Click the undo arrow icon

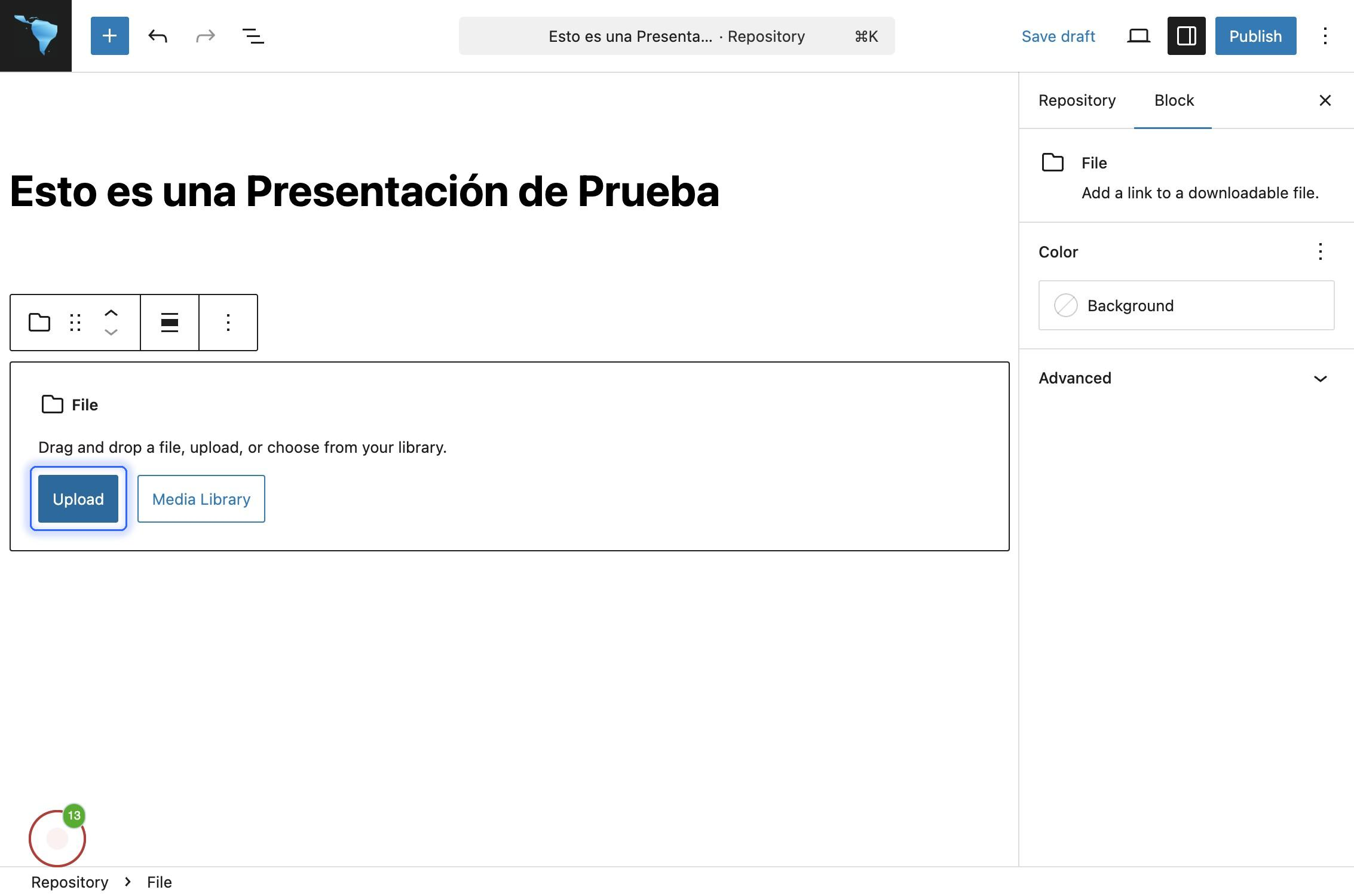coord(158,36)
